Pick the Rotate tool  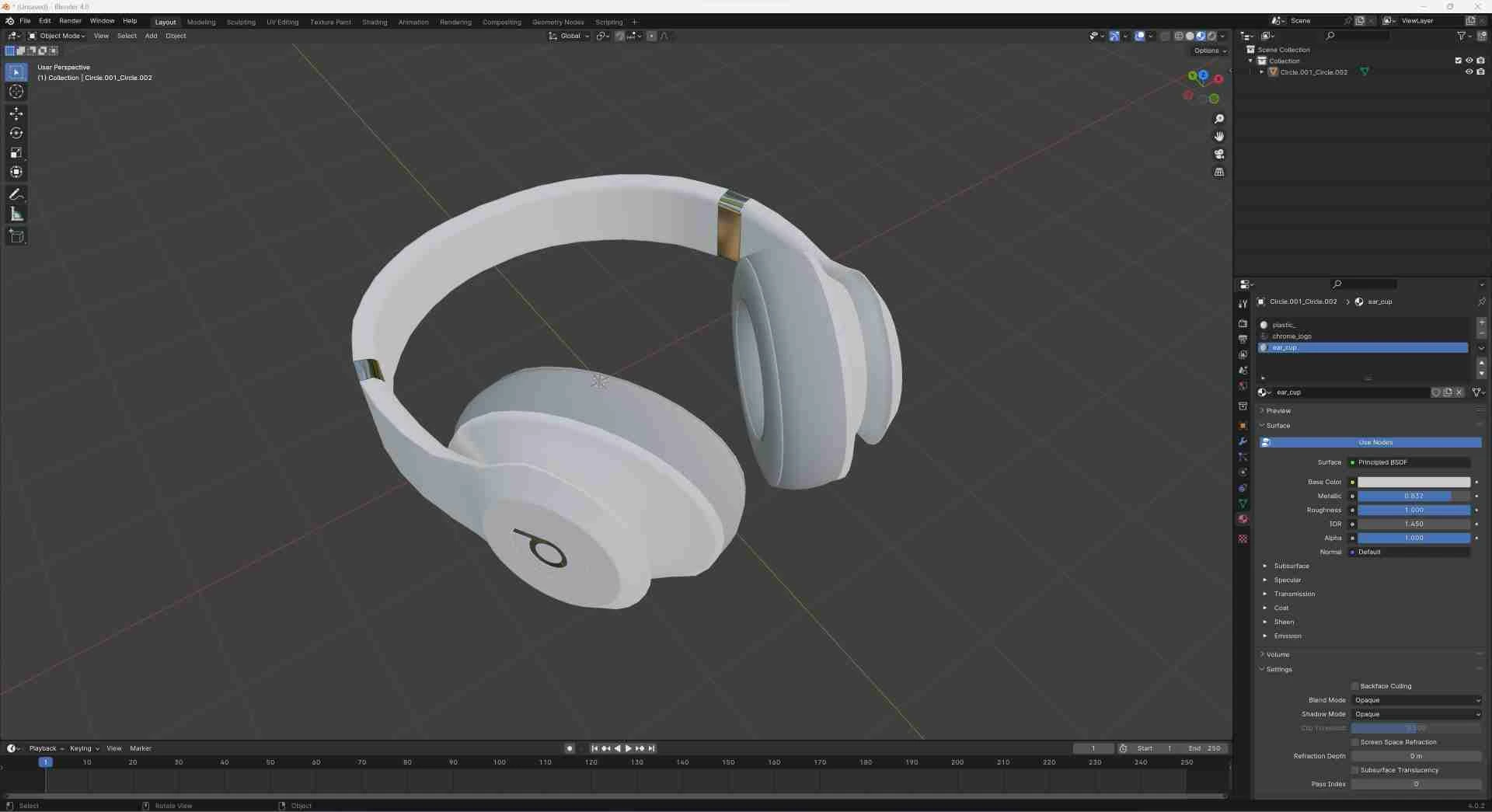(x=16, y=133)
